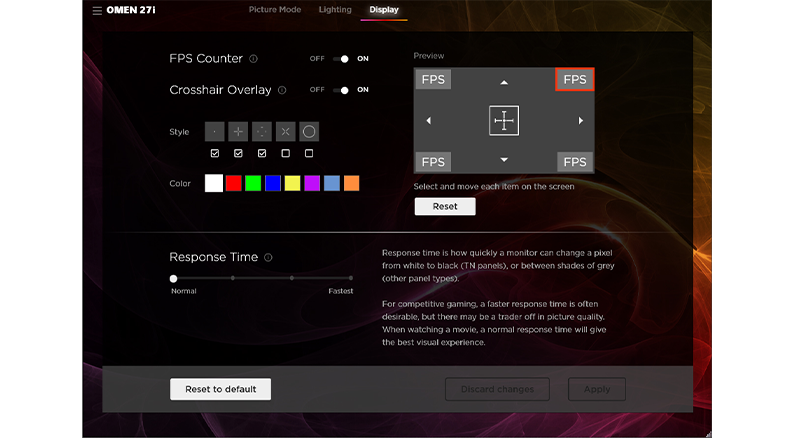Pick the yellow crosshair color
The width and height of the screenshot is (795, 438).
pyautogui.click(x=292, y=183)
